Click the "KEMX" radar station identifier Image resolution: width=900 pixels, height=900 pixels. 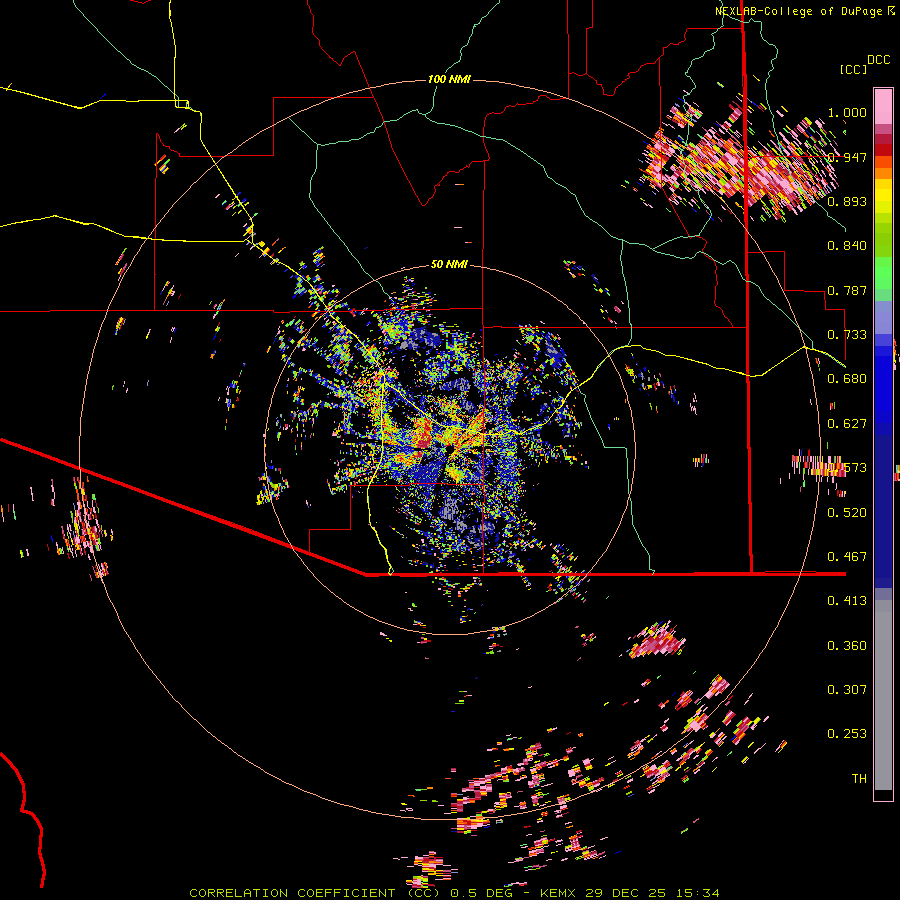point(558,893)
